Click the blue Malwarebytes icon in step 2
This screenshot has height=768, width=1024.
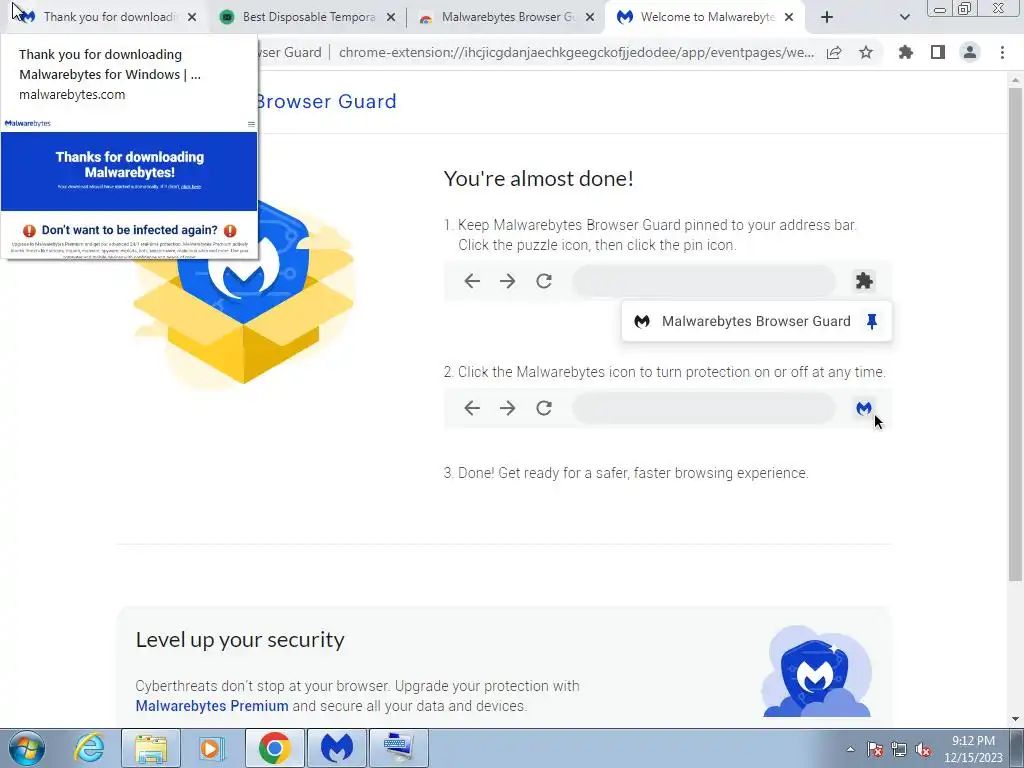click(x=864, y=408)
